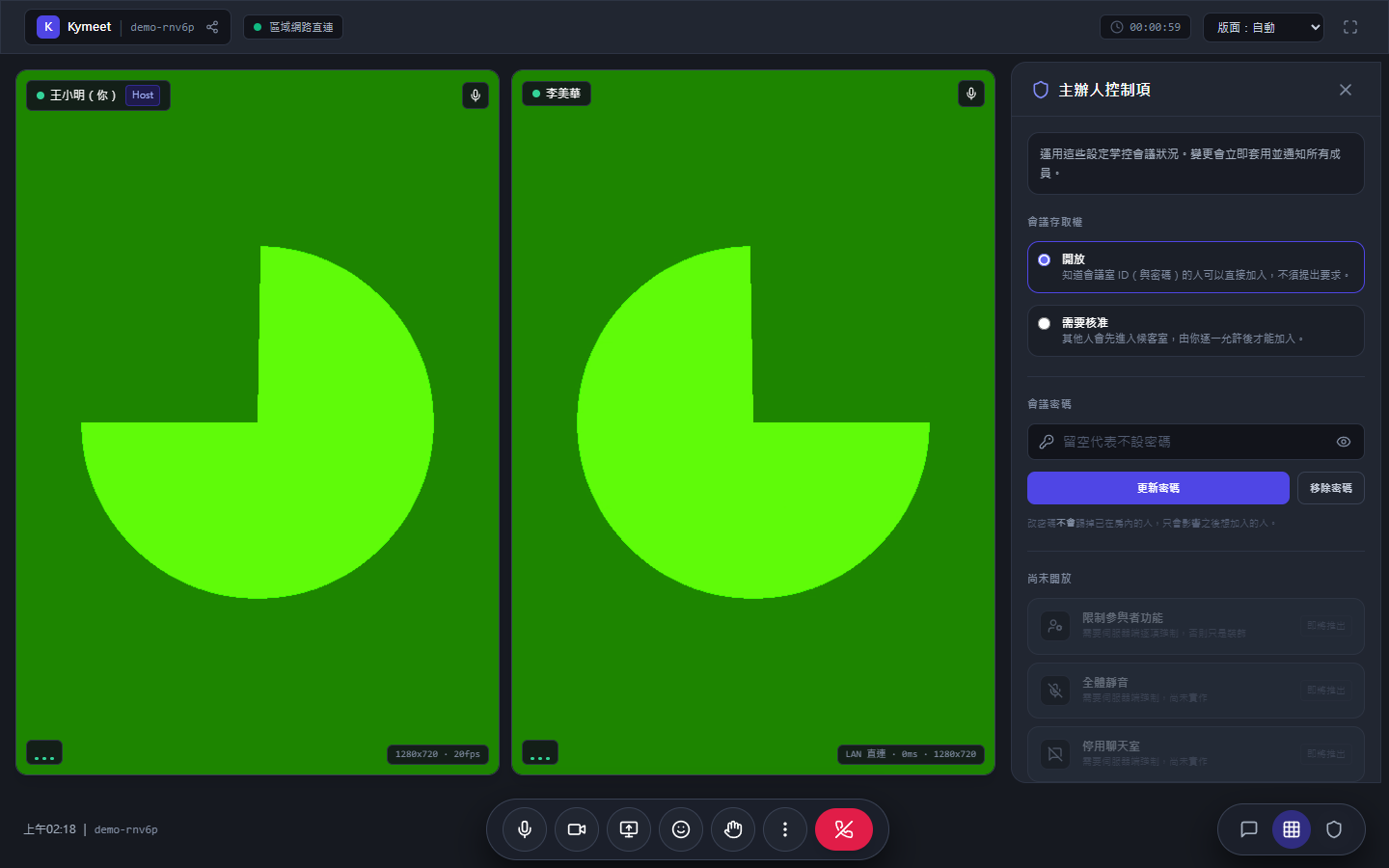This screenshot has height=868, width=1389.
Task: Turn off camera in call toolbar
Action: pos(577,829)
